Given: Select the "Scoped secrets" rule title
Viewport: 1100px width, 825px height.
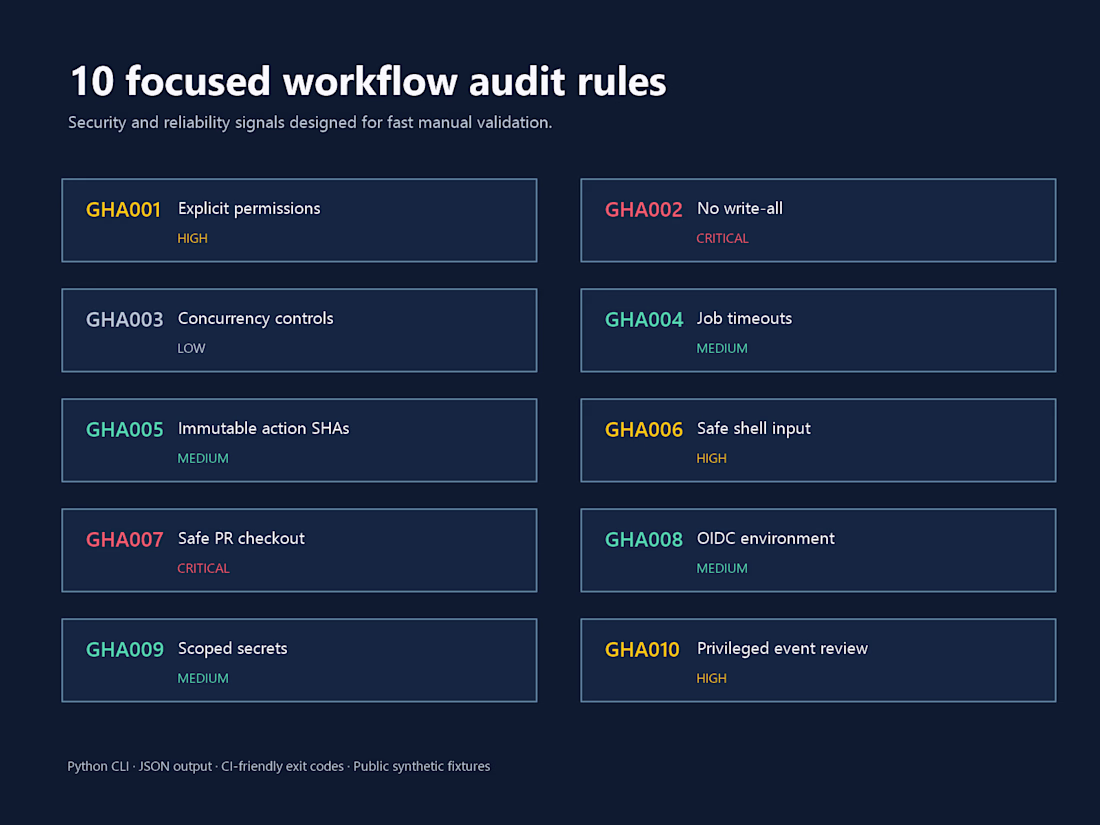Looking at the screenshot, I should click(232, 649).
